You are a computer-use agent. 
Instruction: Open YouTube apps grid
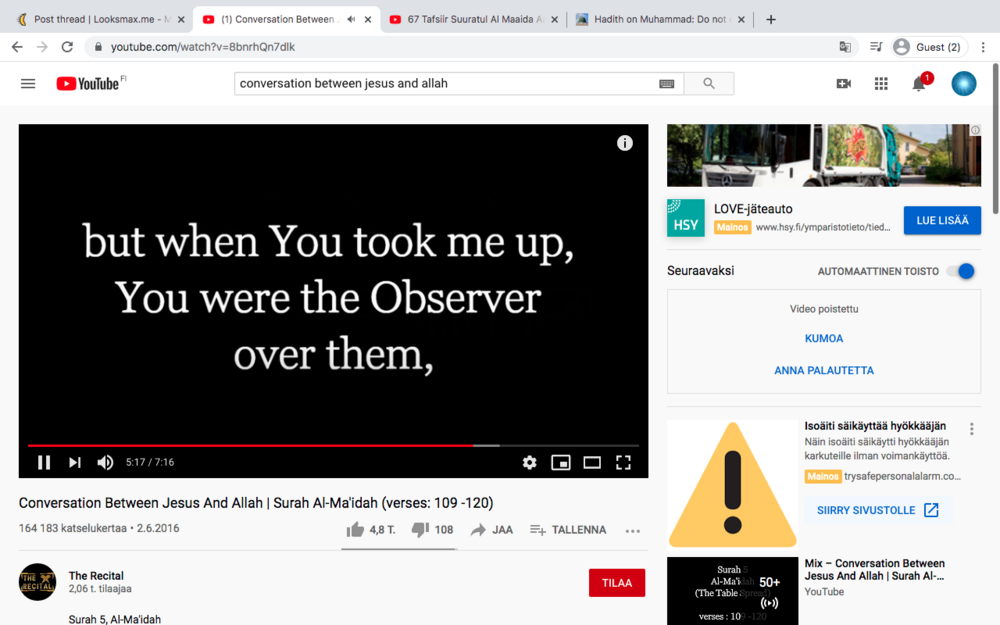point(881,84)
